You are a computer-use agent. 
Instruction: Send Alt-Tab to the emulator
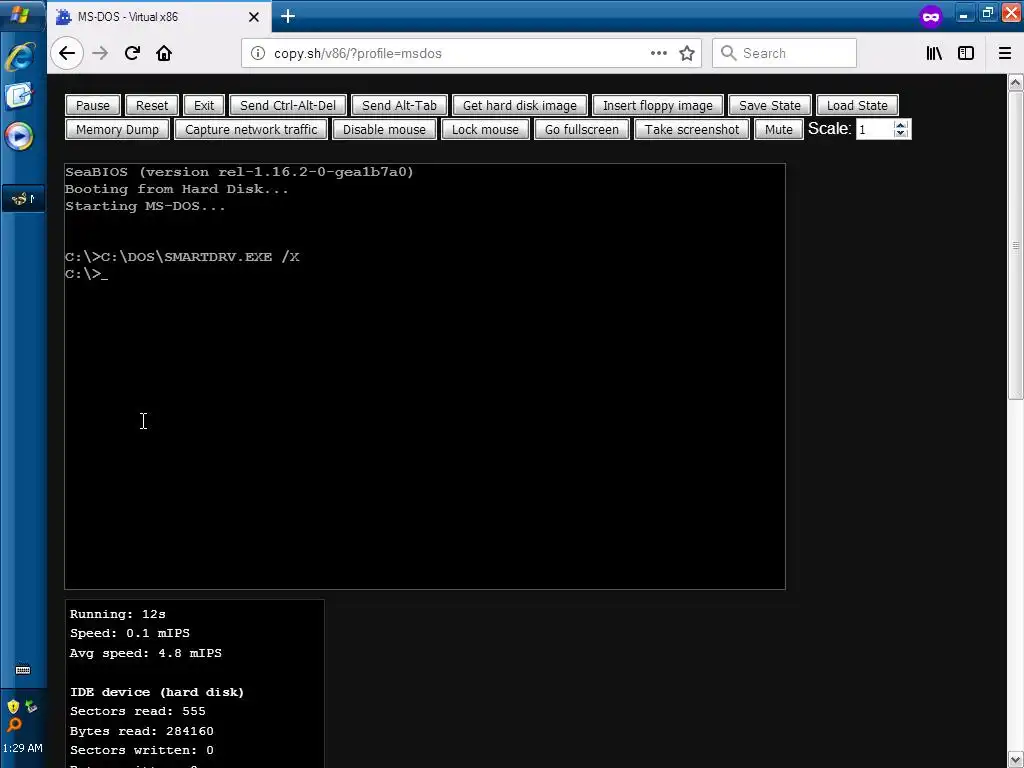399,105
